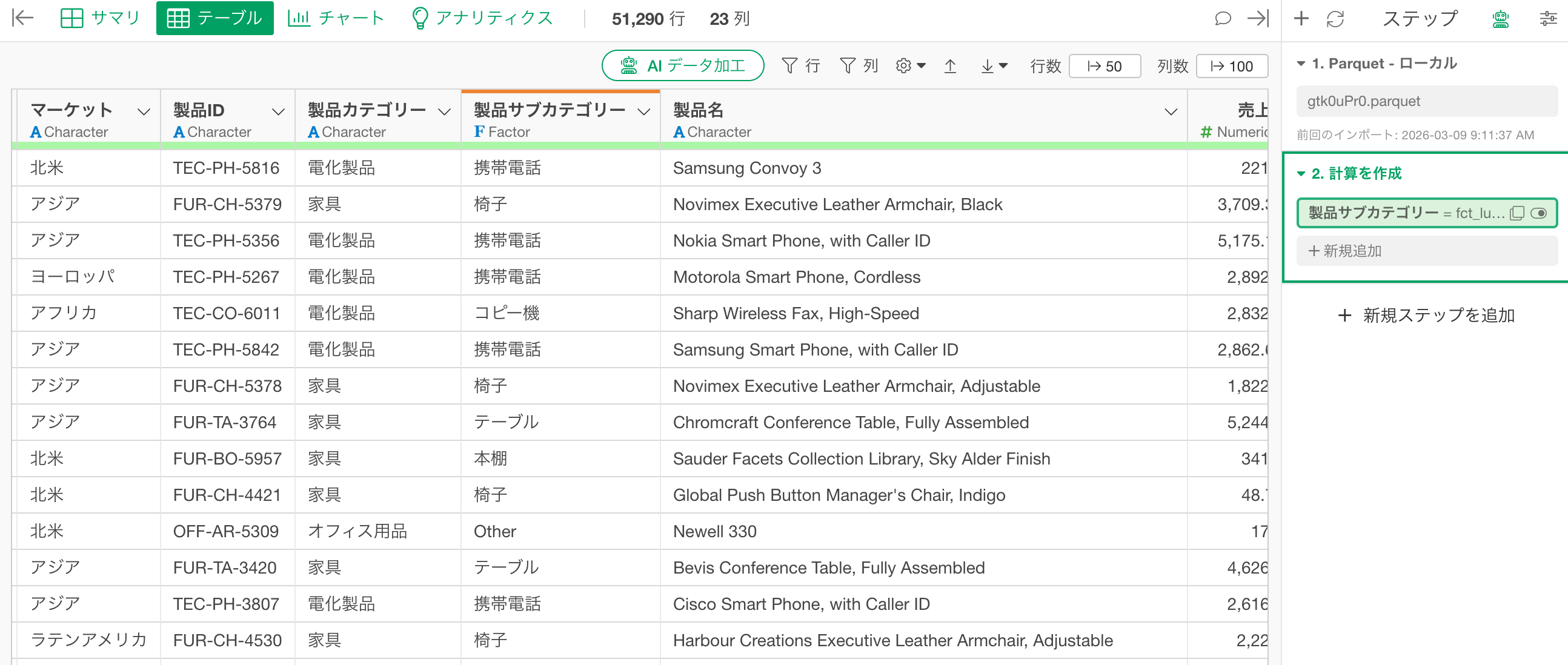Toggle the eye icon on 製品サブカテゴリー step
The width and height of the screenshot is (1568, 665).
tap(1538, 213)
